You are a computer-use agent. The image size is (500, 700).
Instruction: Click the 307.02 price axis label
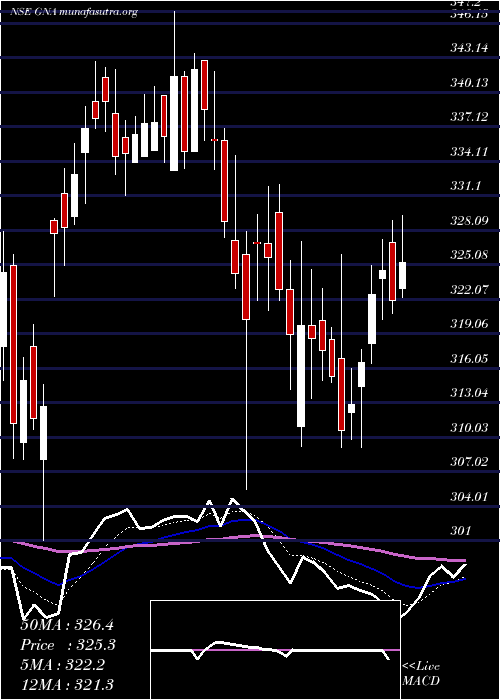tap(469, 462)
